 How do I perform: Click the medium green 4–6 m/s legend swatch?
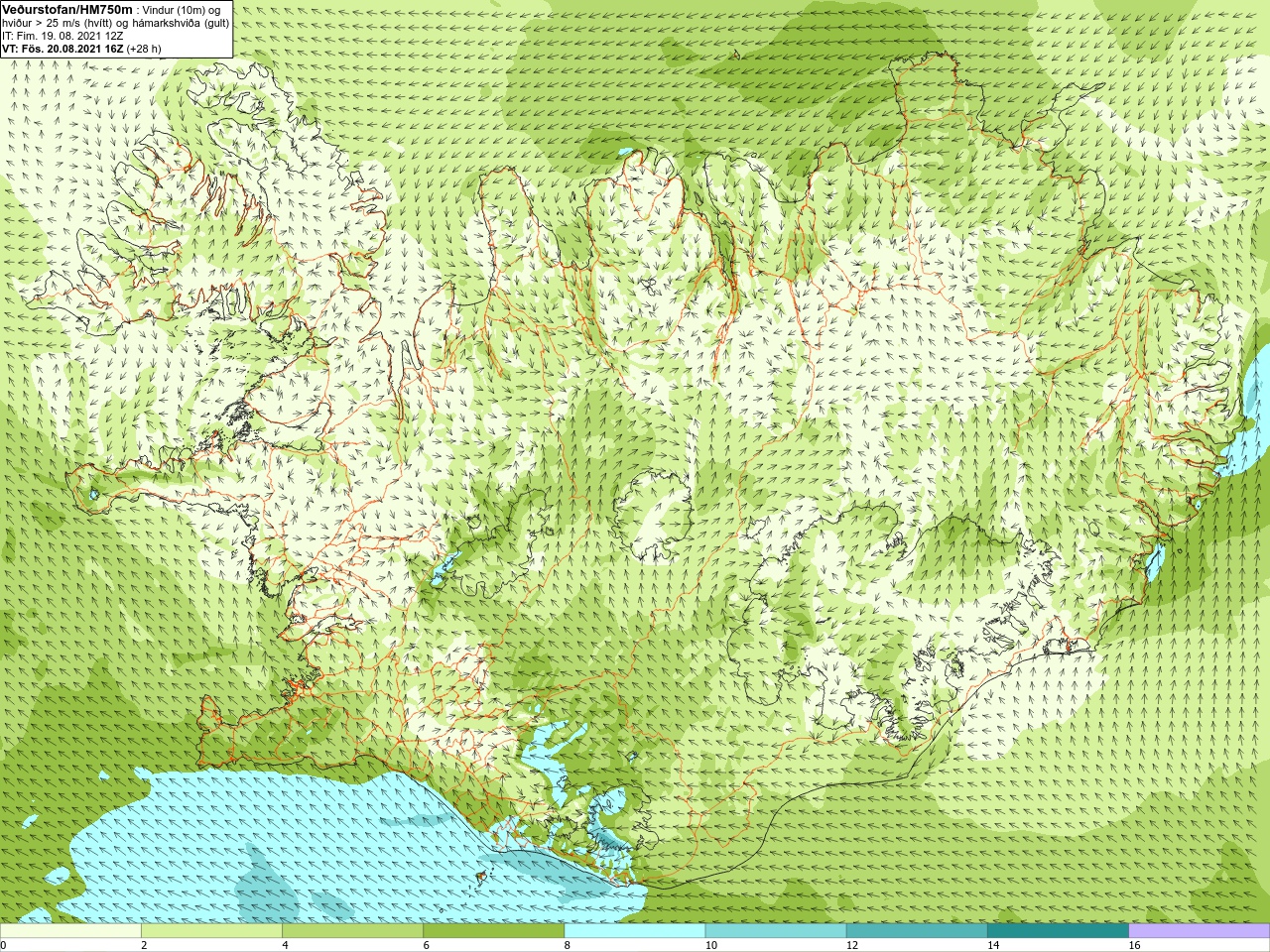coord(352,931)
